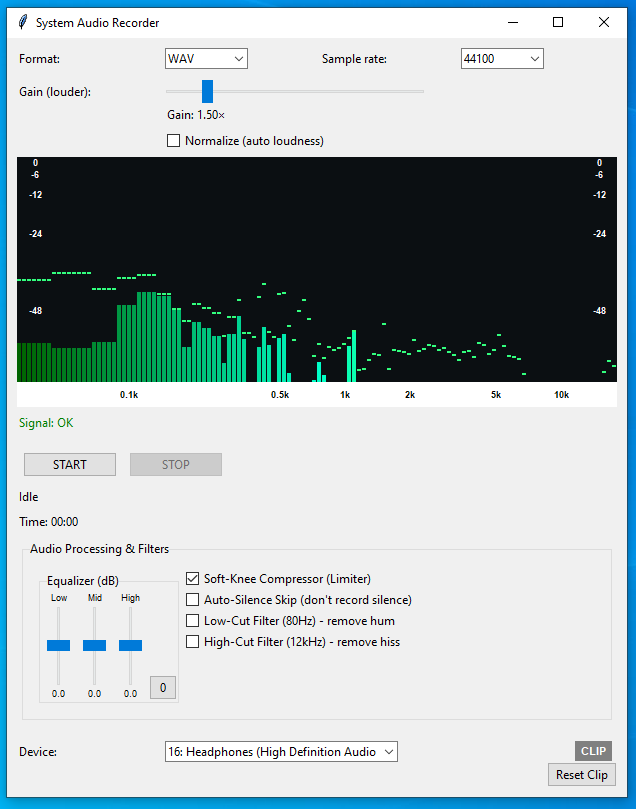Click the feather app icon in title bar
This screenshot has width=636, height=809.
21,23
